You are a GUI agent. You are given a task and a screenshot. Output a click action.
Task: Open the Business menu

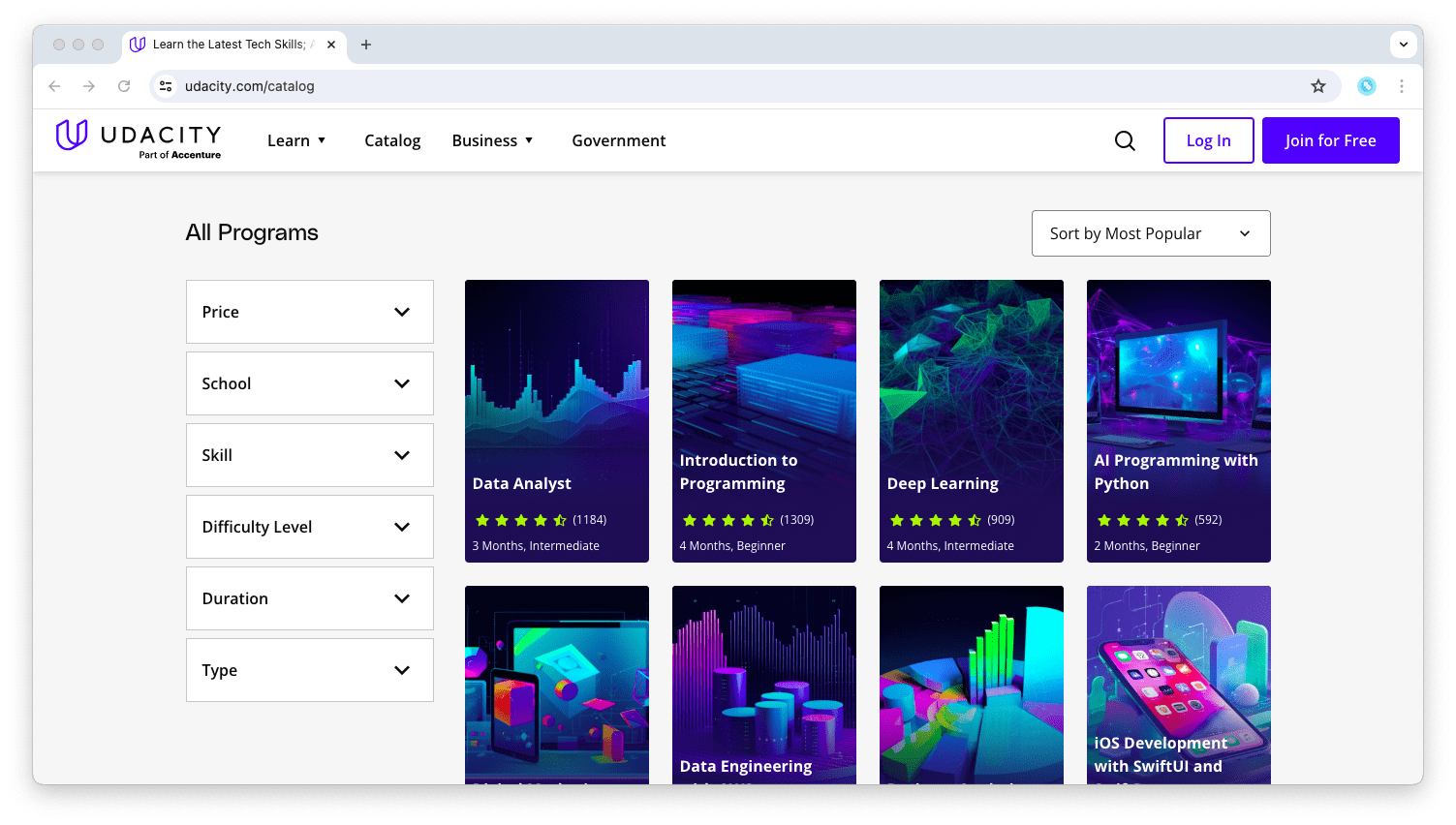pyautogui.click(x=492, y=140)
